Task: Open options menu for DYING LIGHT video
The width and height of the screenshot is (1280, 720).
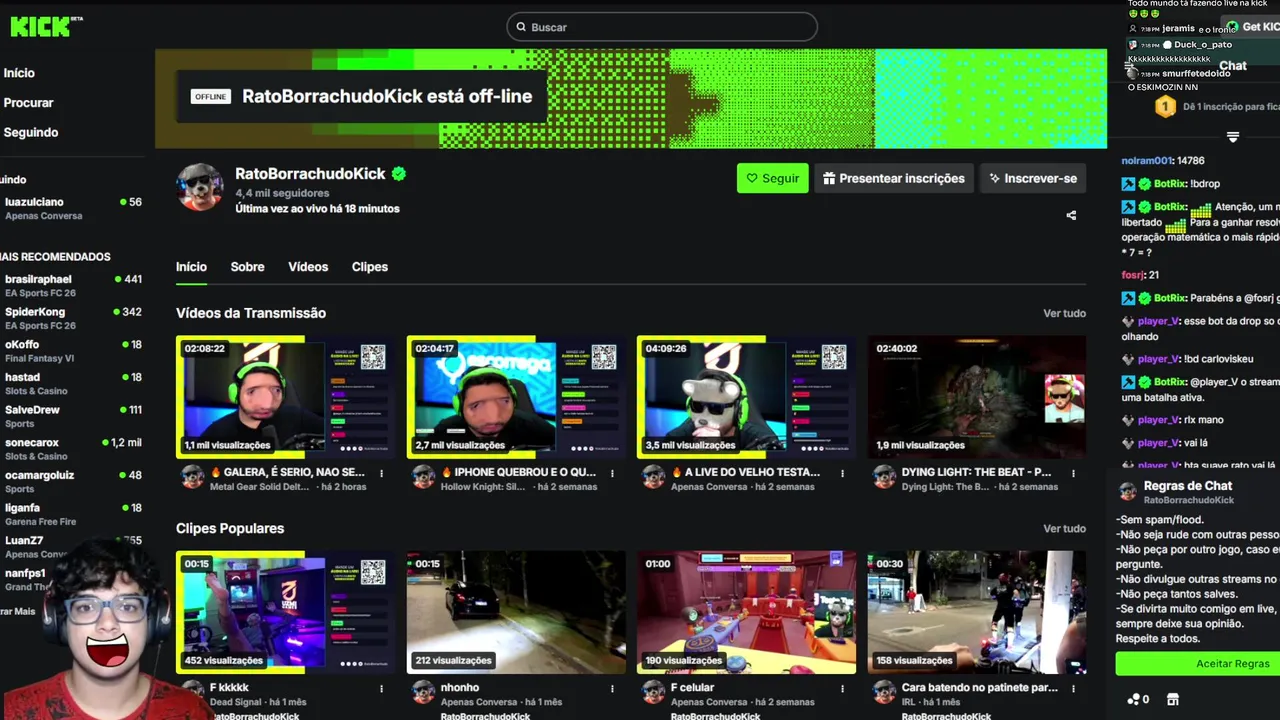Action: (x=1073, y=473)
